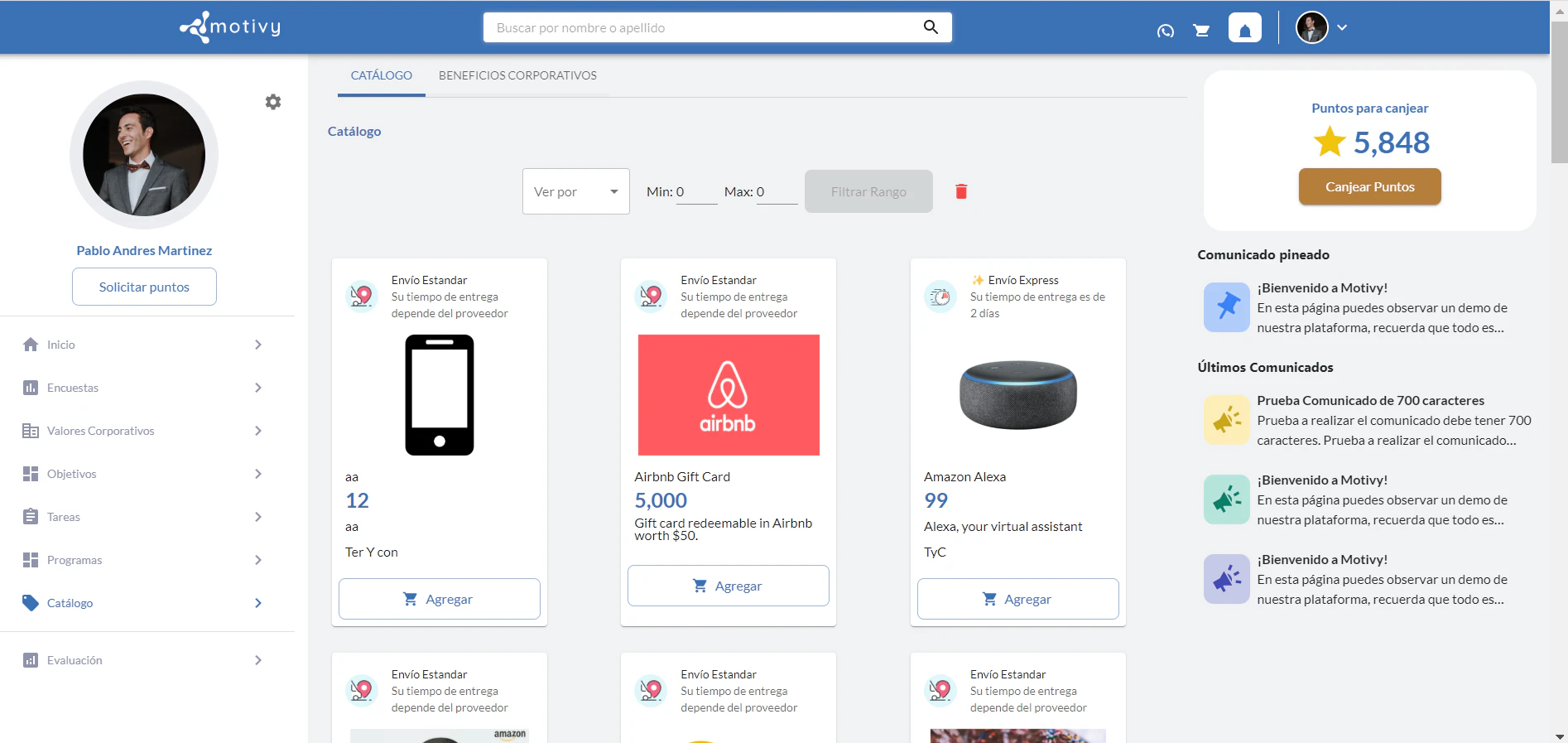1568x743 pixels.
Task: Click the gold star points icon
Action: tap(1330, 142)
